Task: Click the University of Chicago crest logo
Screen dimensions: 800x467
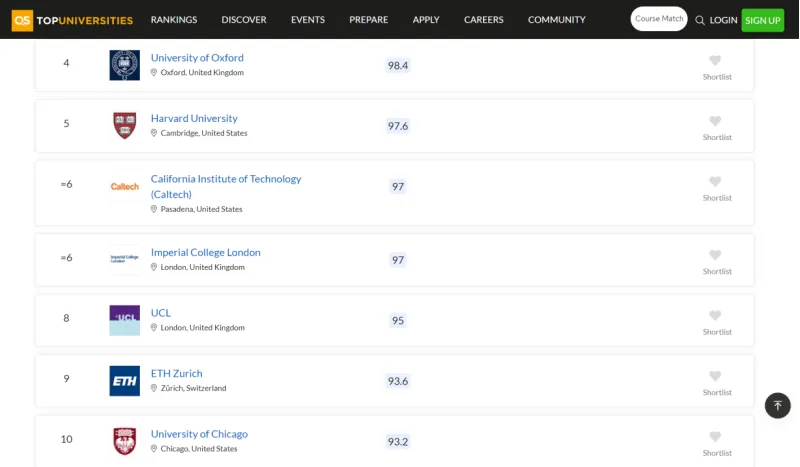Action: [125, 441]
